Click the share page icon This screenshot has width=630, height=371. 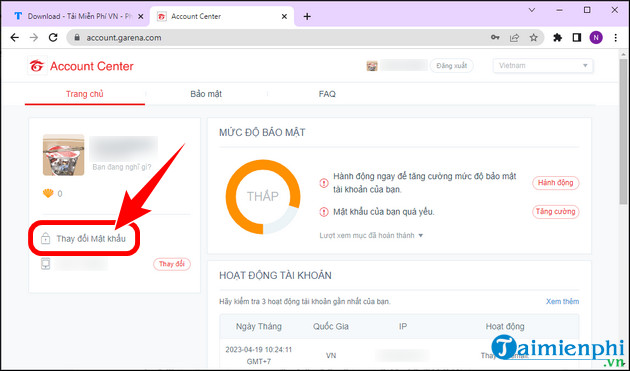(x=514, y=38)
